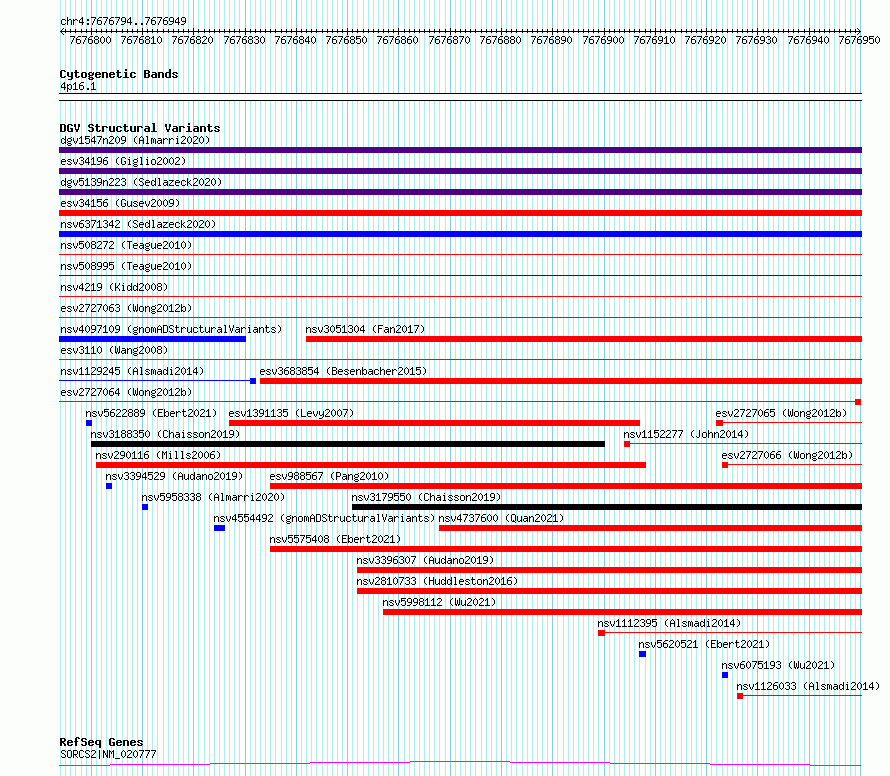Image resolution: width=890 pixels, height=776 pixels.
Task: Open variant nsv6371342 (Sedlazeck2020) label
Action: [138, 224]
